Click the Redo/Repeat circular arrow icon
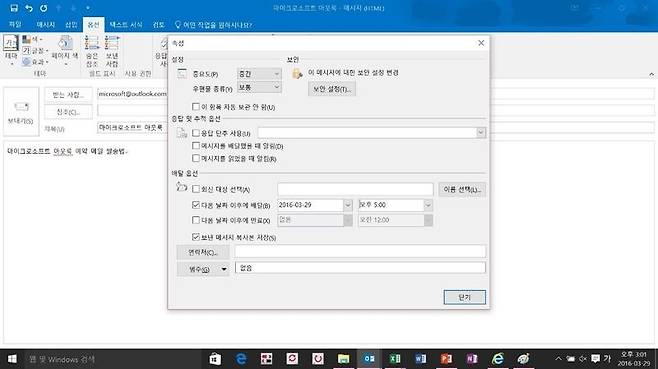The width and height of the screenshot is (658, 369). coord(44,8)
